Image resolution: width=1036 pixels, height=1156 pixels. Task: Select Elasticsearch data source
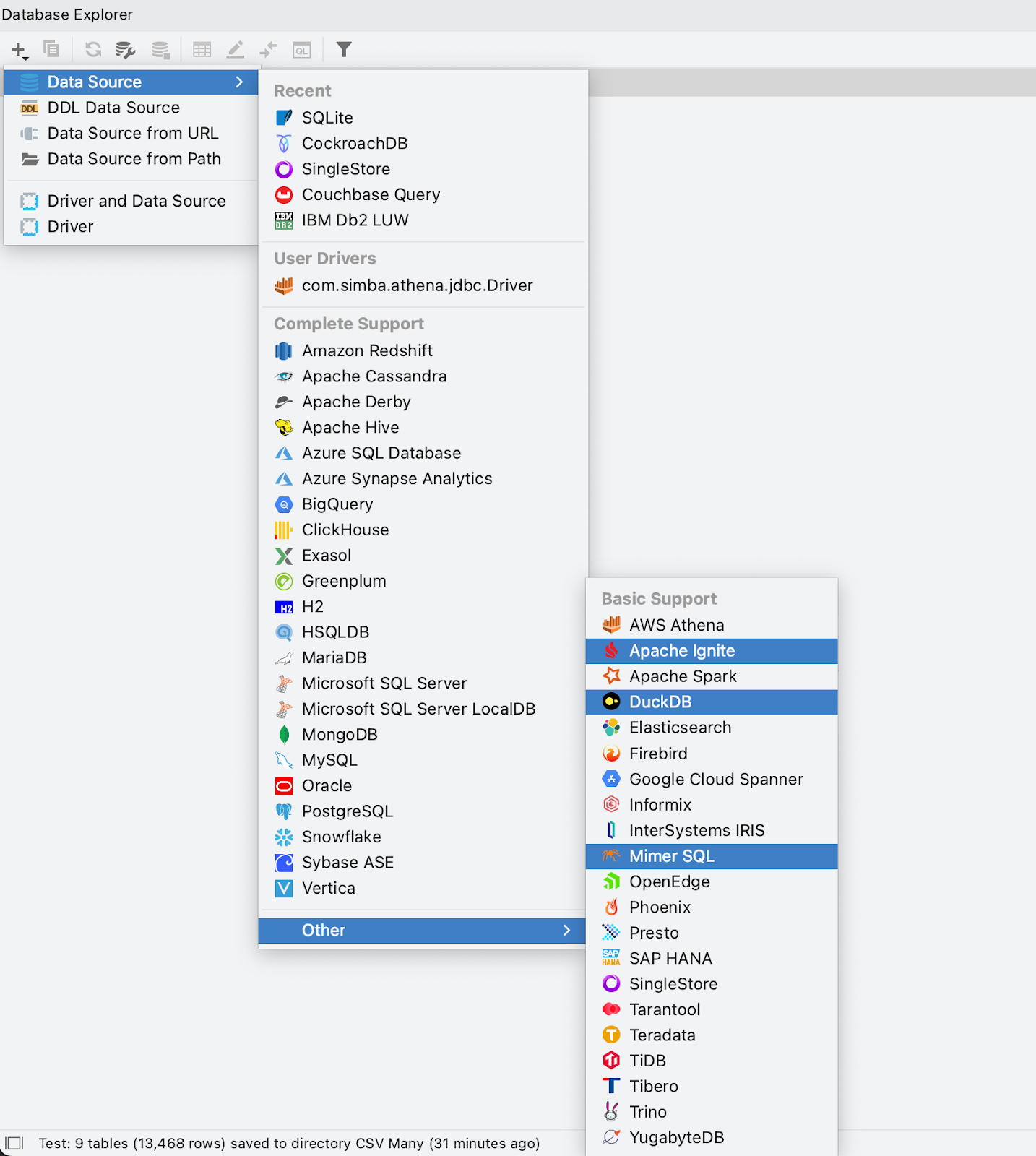[x=712, y=728]
